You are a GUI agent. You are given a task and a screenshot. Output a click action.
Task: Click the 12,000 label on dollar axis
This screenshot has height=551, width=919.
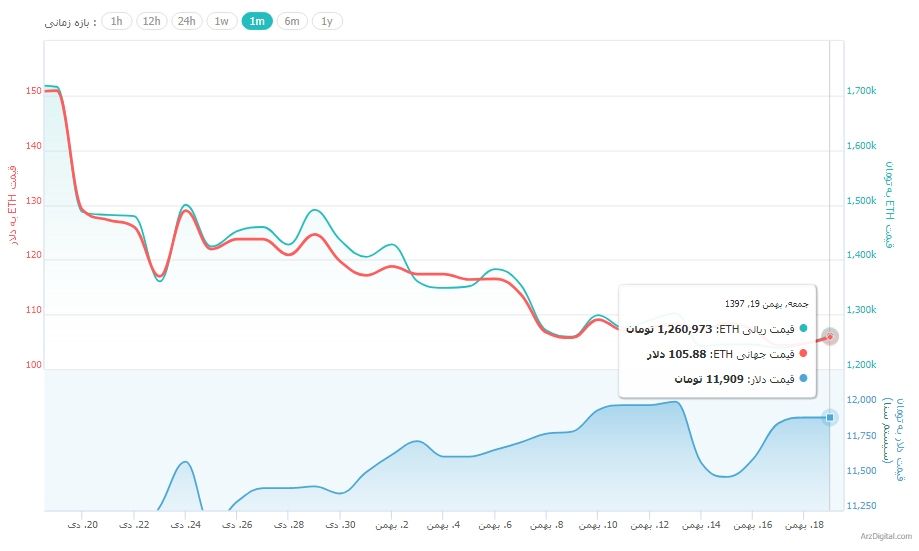point(862,400)
